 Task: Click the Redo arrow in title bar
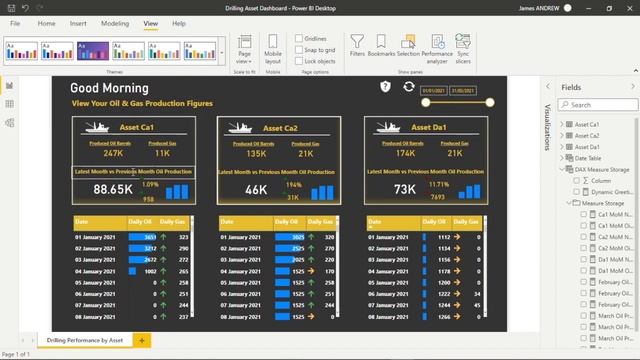click(x=40, y=8)
